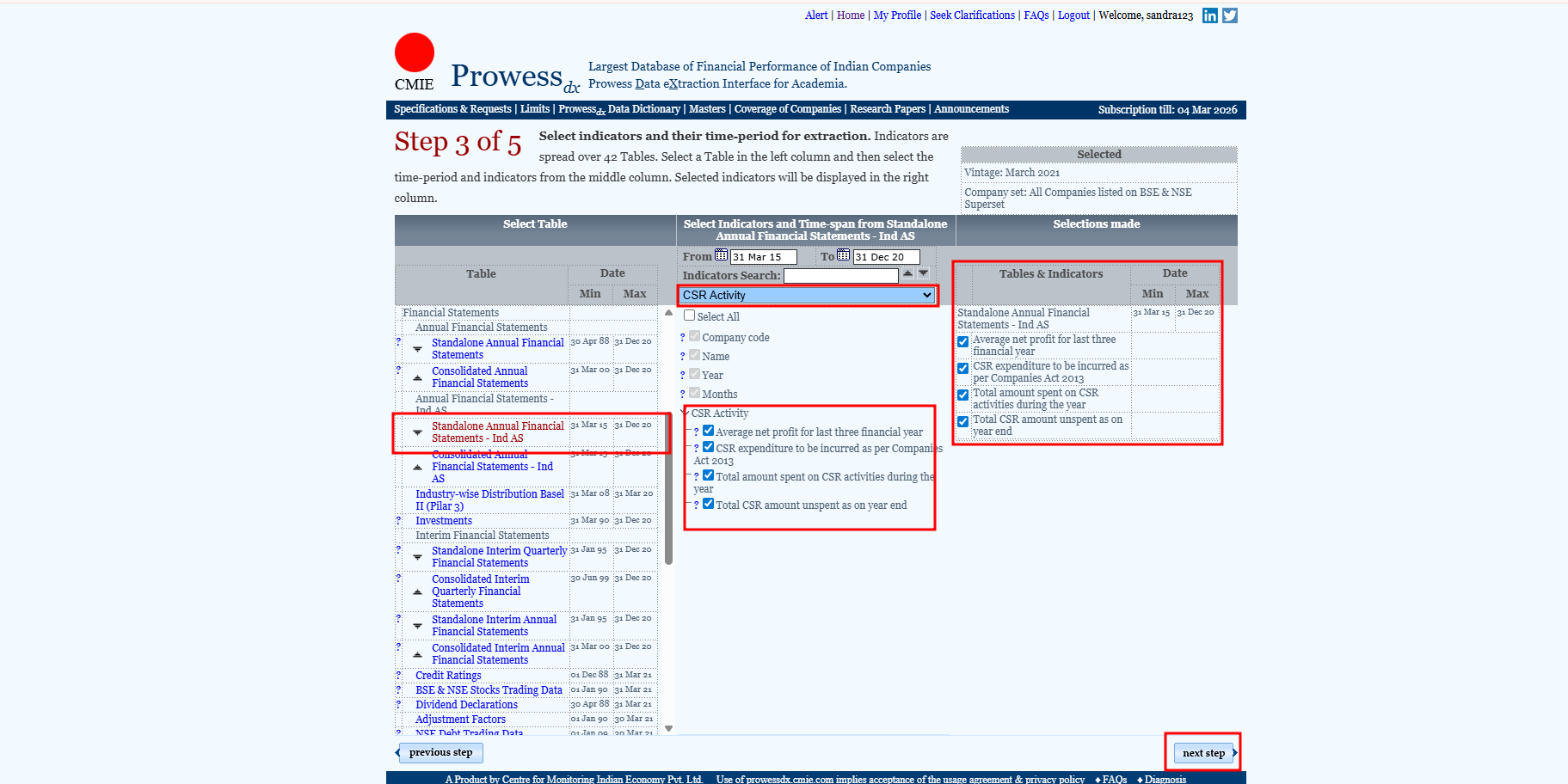
Task: Click the search-down arrow next to Indicators Search
Action: (923, 273)
